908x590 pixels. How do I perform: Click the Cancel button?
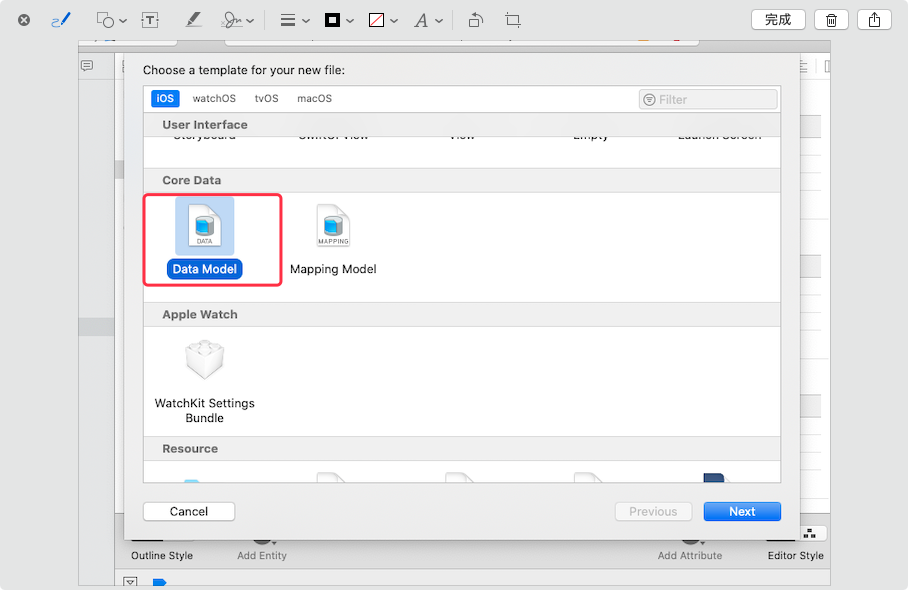pyautogui.click(x=189, y=511)
